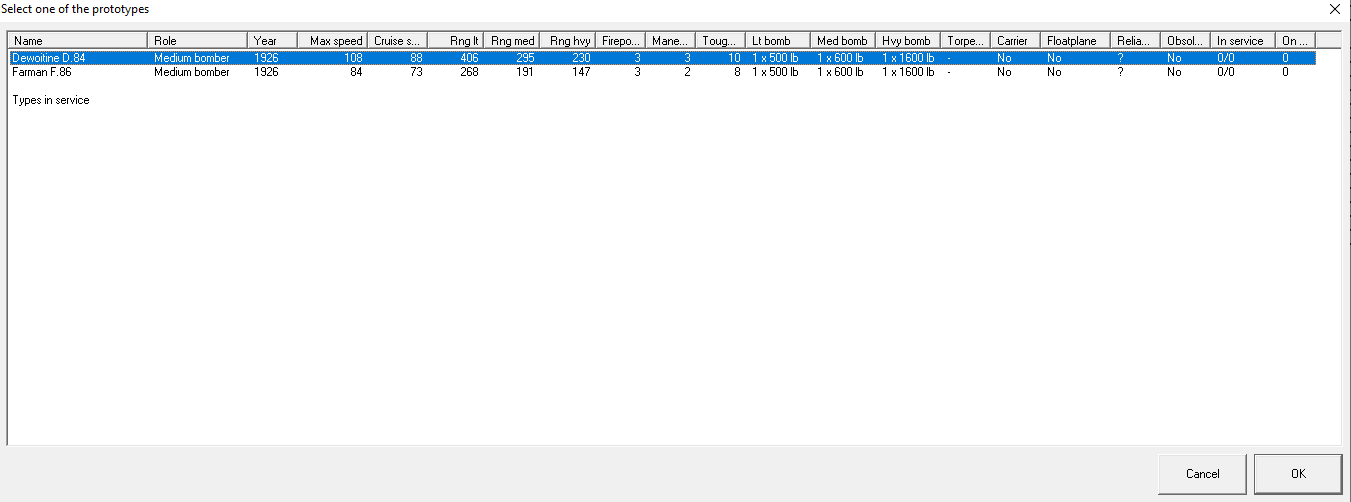Click the Med bomb column header
The image size is (1351, 502).
coord(844,41)
